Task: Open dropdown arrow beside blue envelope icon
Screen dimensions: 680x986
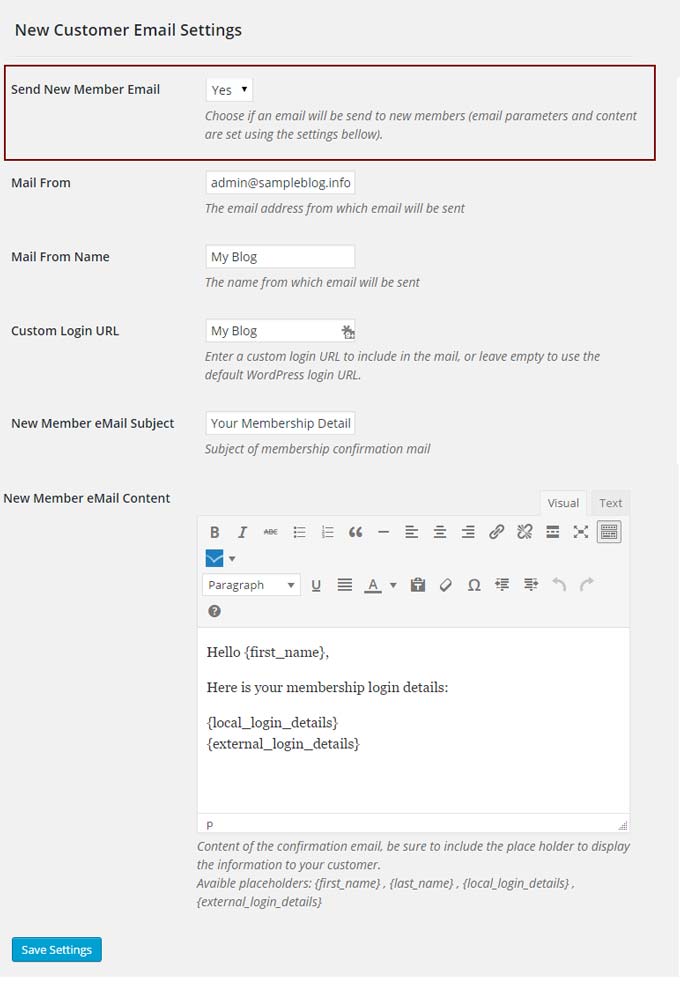Action: pyautogui.click(x=232, y=558)
